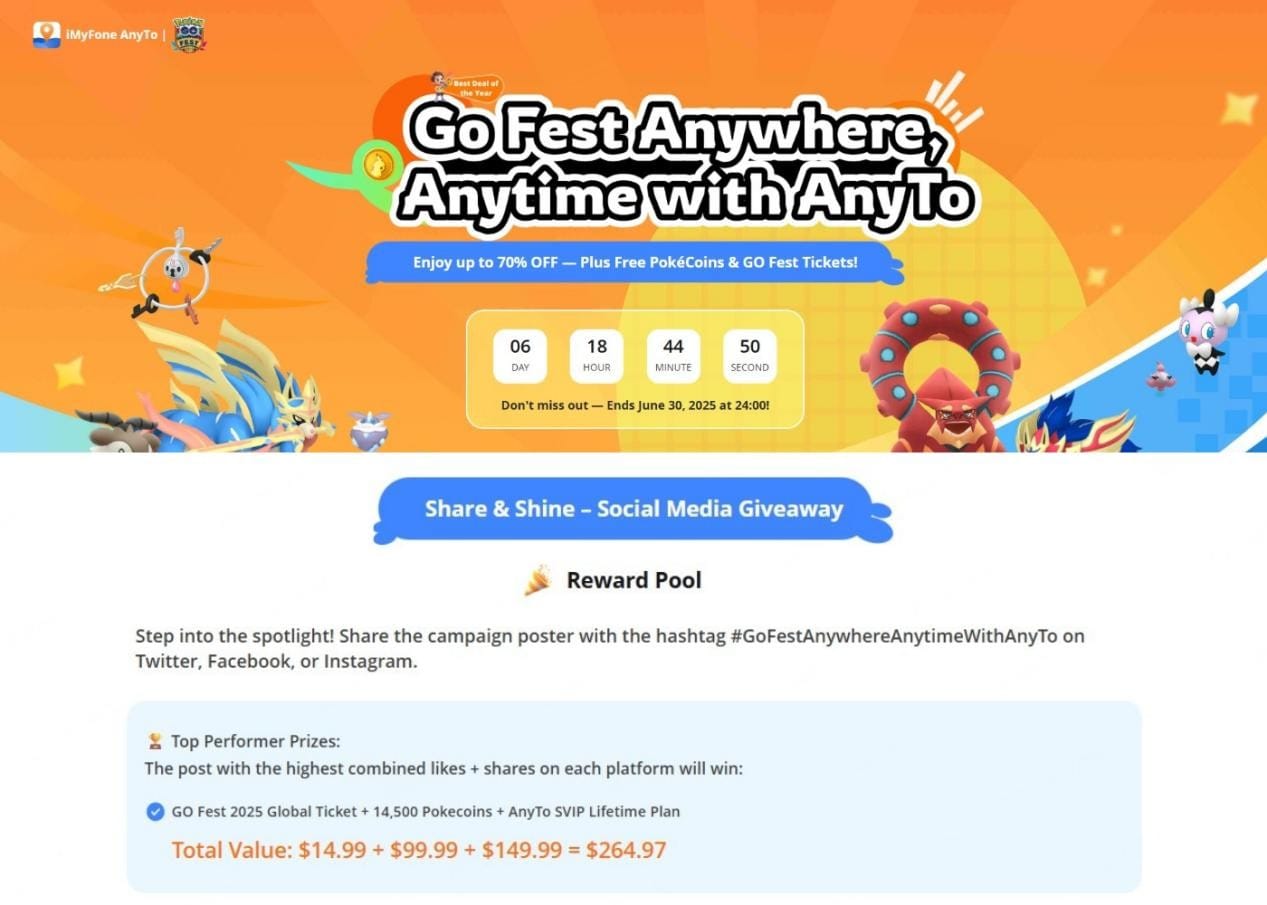This screenshot has width=1267, height=905.
Task: Click the trophy icon beside Top Performer Prizes
Action: [x=155, y=741]
